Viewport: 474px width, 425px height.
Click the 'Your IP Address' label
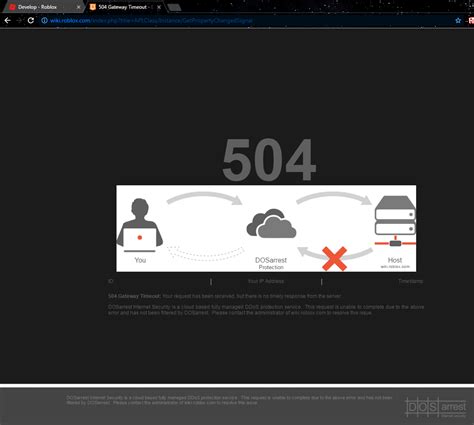tap(266, 281)
